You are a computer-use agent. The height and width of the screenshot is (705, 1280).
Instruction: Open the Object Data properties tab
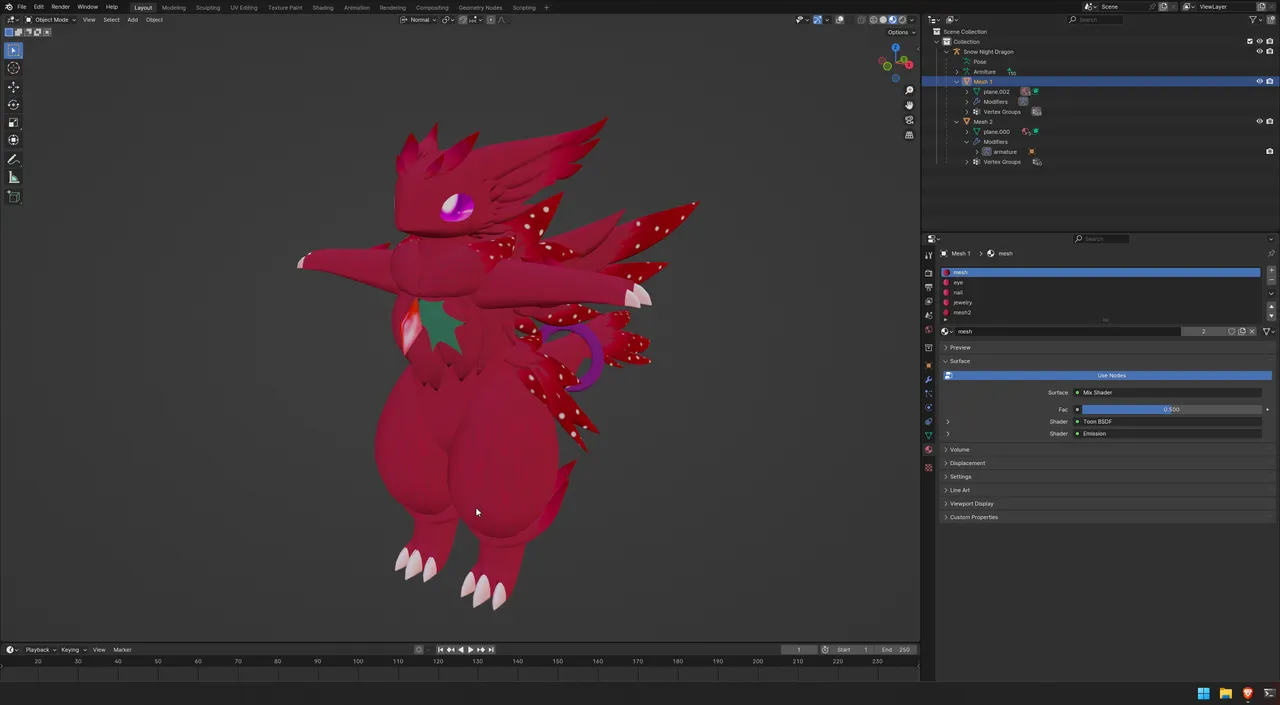pyautogui.click(x=929, y=436)
